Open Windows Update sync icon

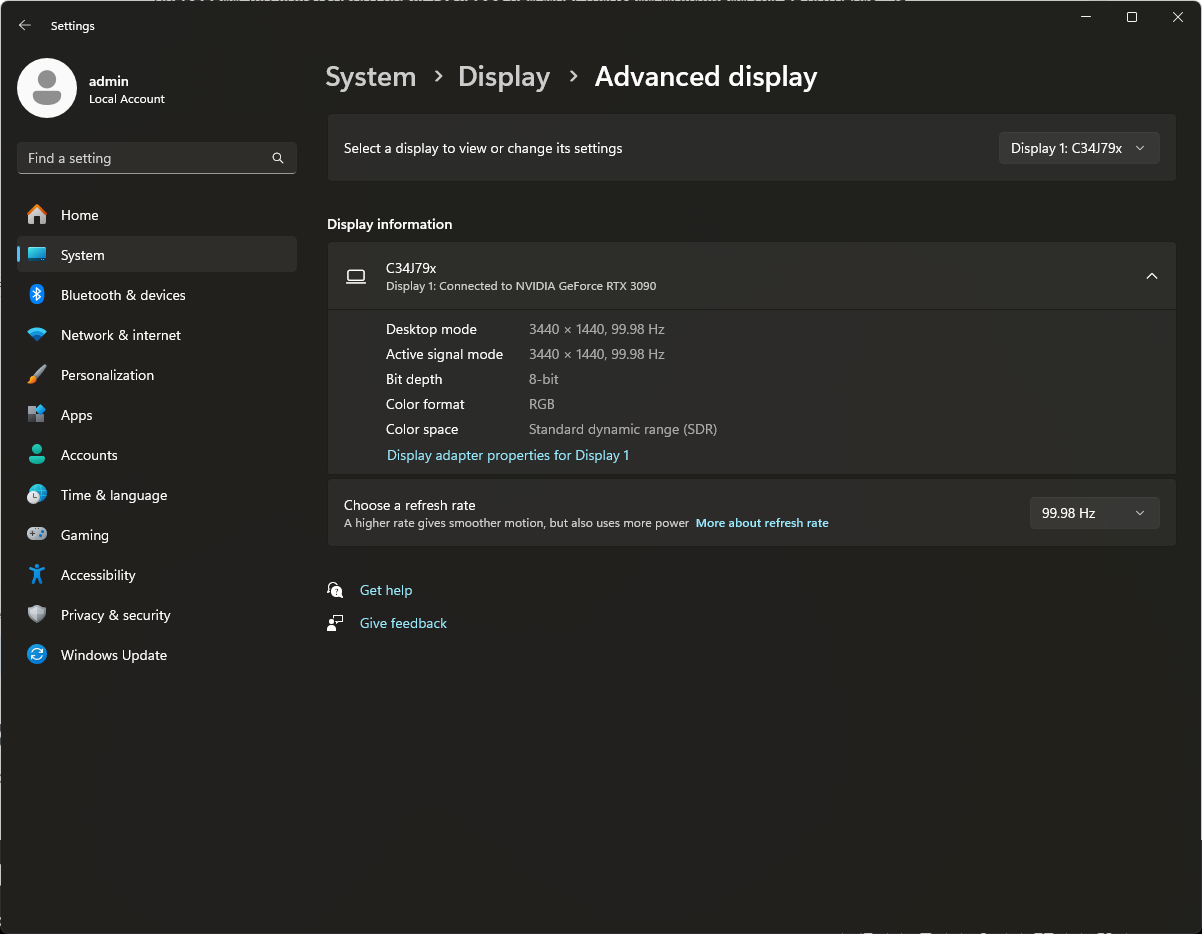pos(37,655)
